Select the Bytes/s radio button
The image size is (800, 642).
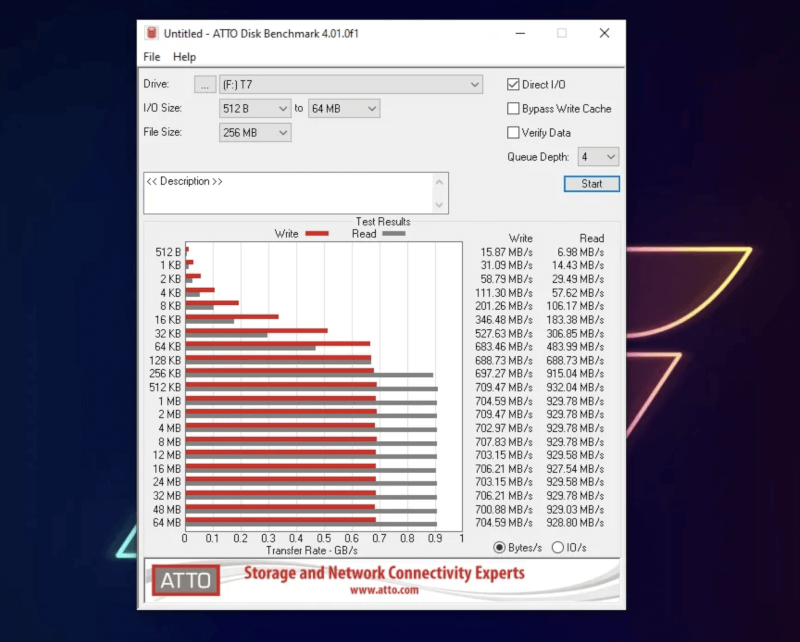pyautogui.click(x=499, y=547)
